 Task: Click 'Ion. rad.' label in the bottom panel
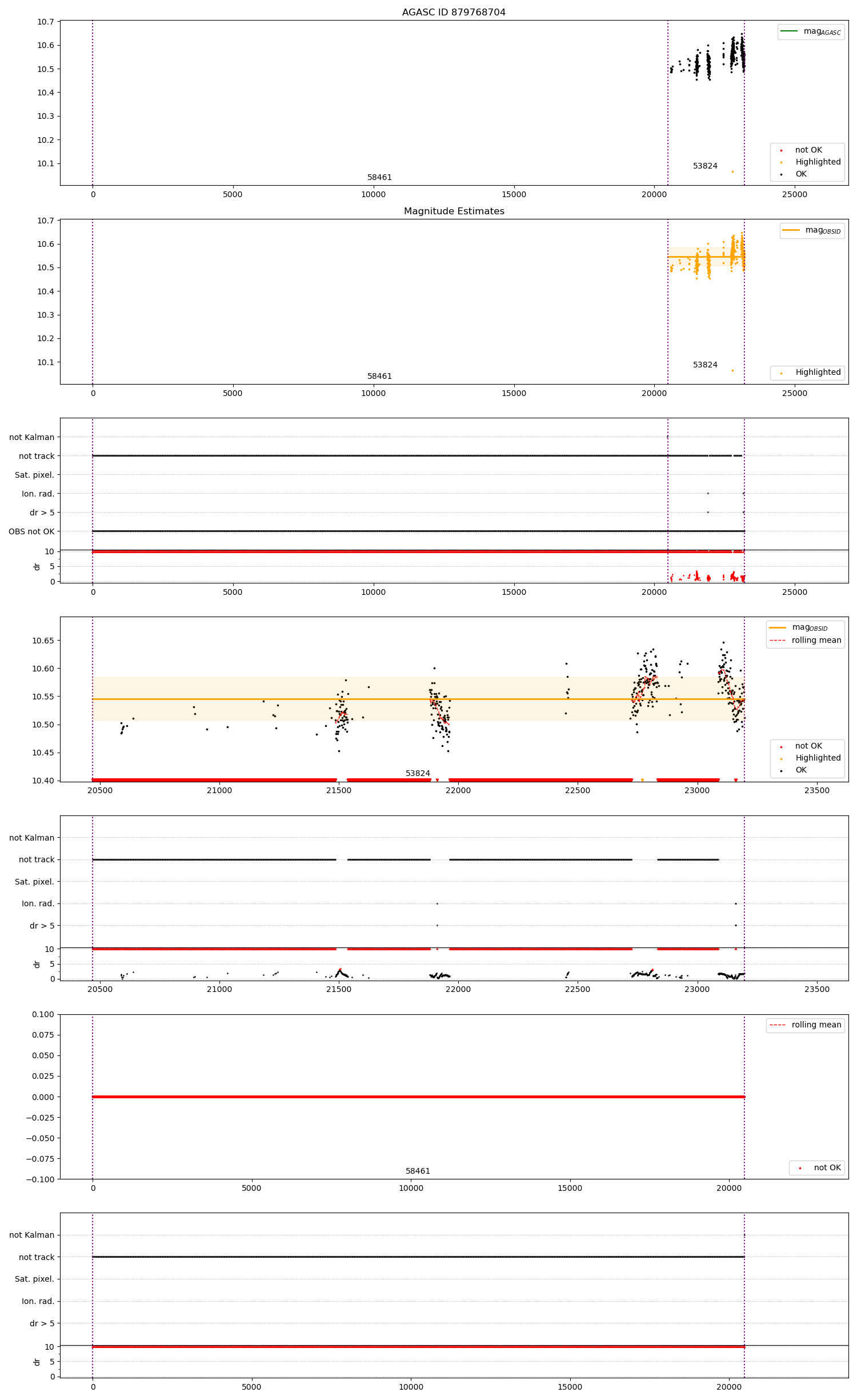click(38, 1301)
